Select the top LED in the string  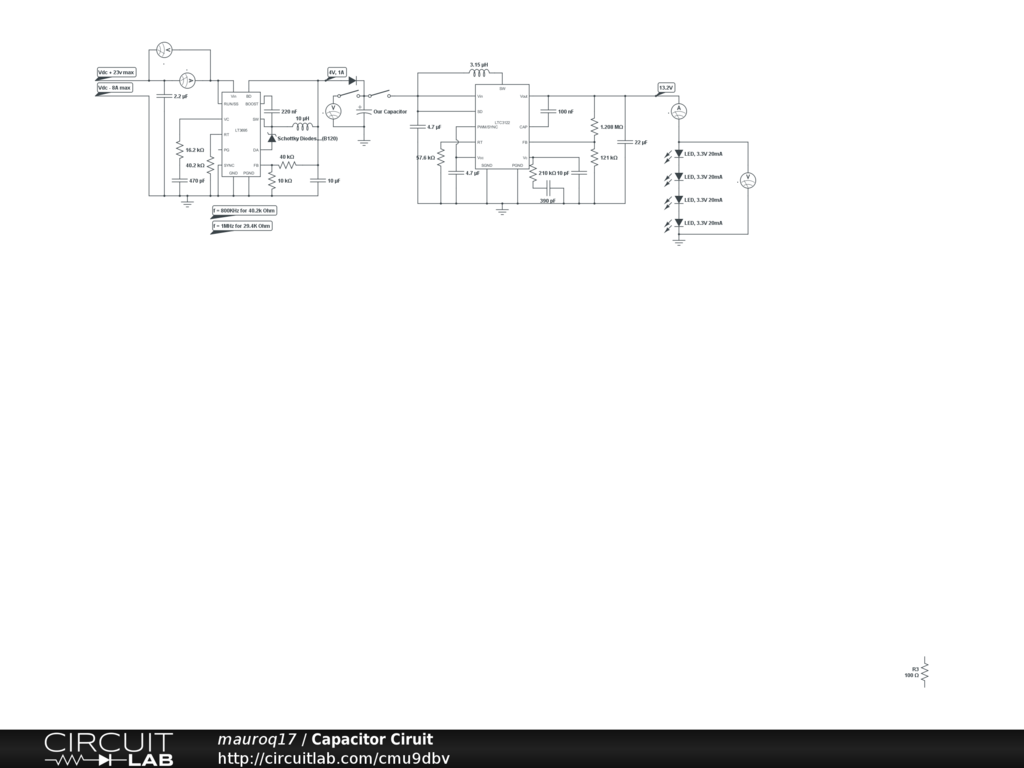pyautogui.click(x=678, y=154)
